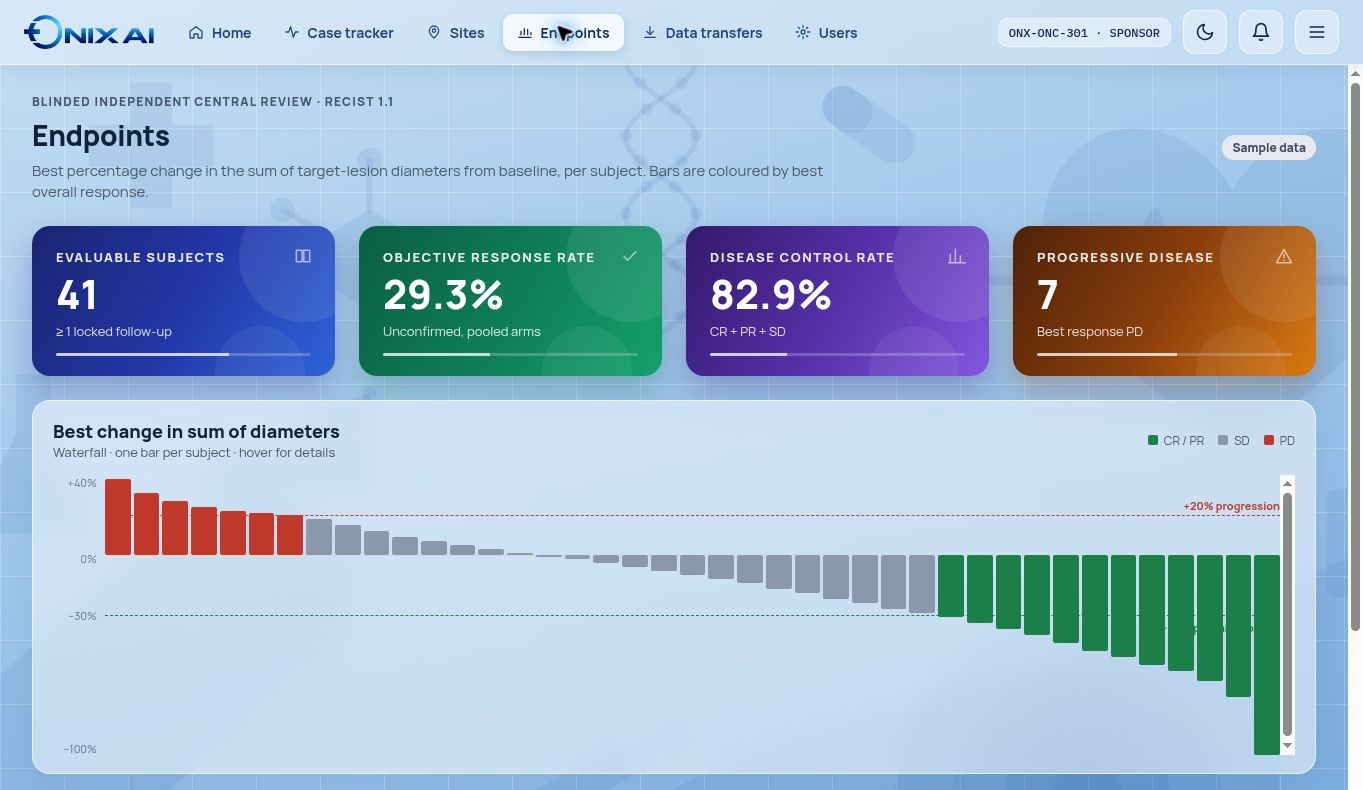Click the 'Best change in sum of diameters' heading
Viewport: 1363px width, 790px height.
click(x=196, y=431)
